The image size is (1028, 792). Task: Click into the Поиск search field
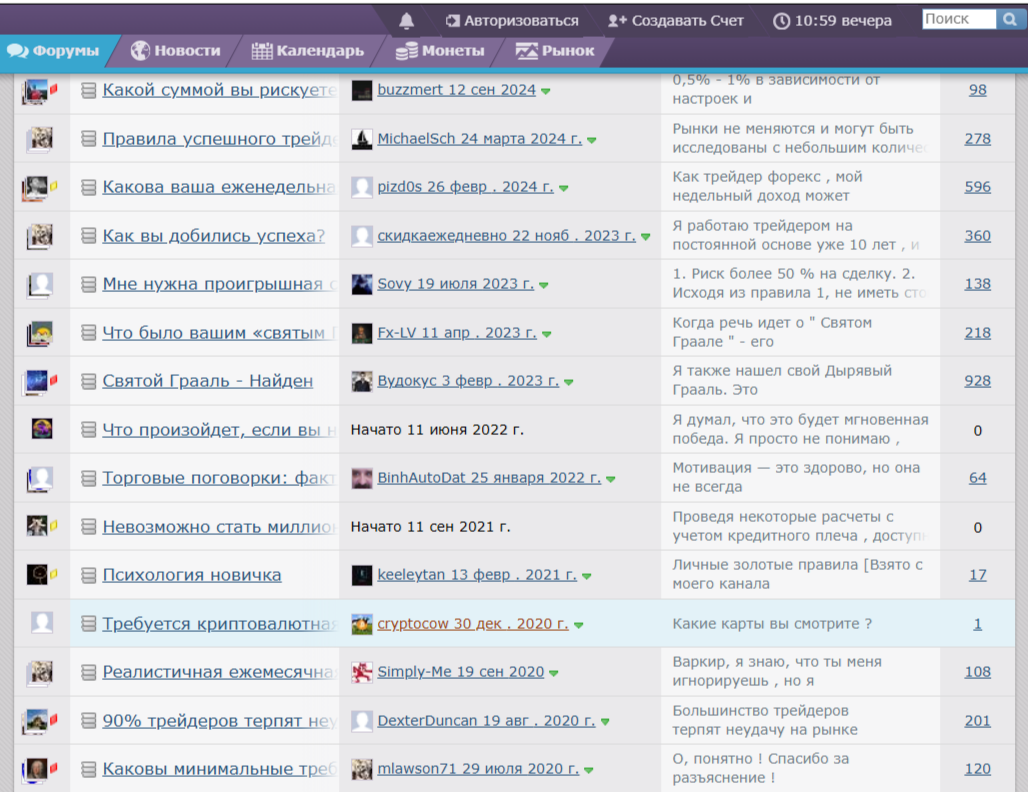[x=959, y=20]
